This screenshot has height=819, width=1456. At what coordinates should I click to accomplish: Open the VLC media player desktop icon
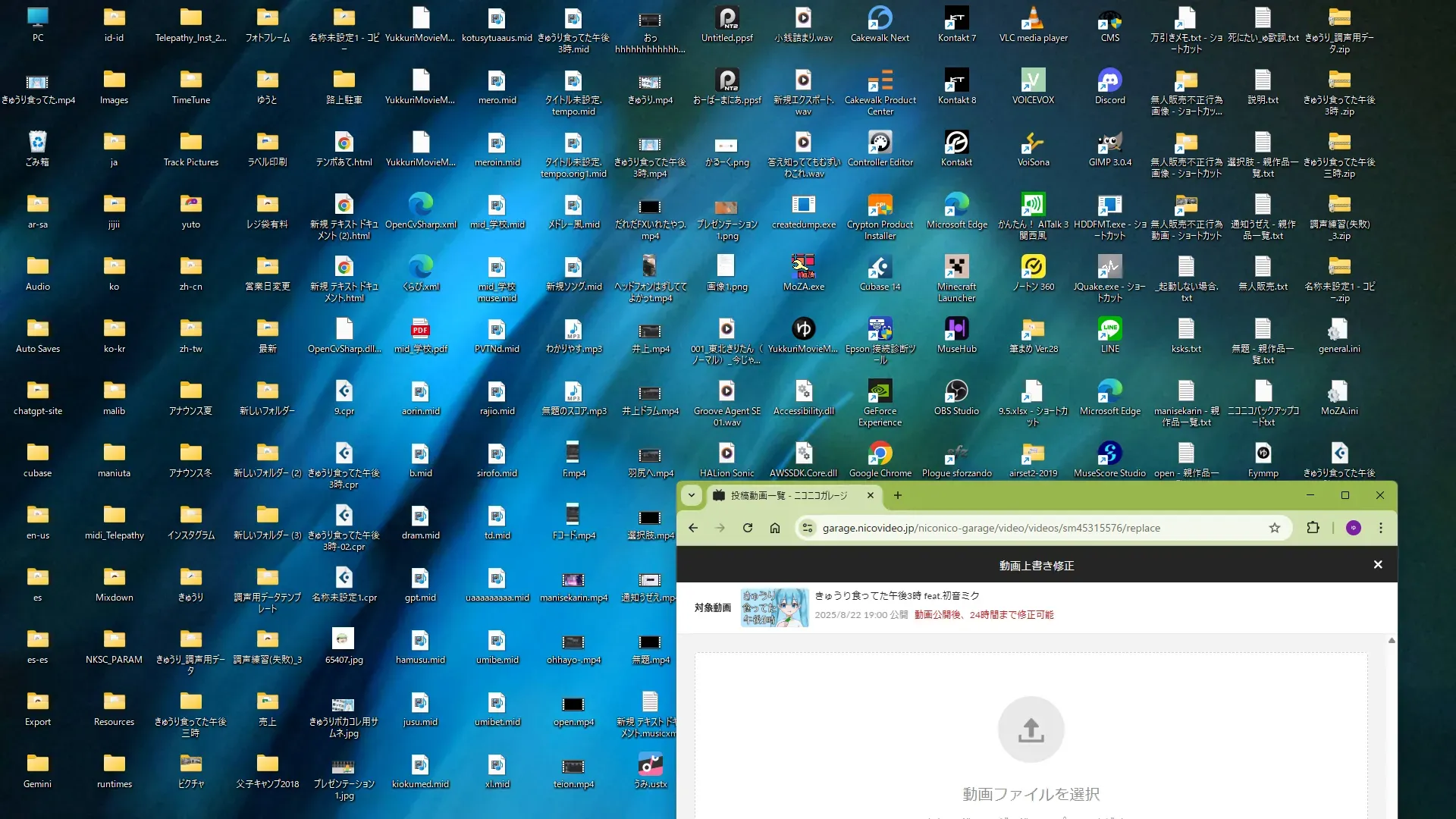click(1033, 18)
